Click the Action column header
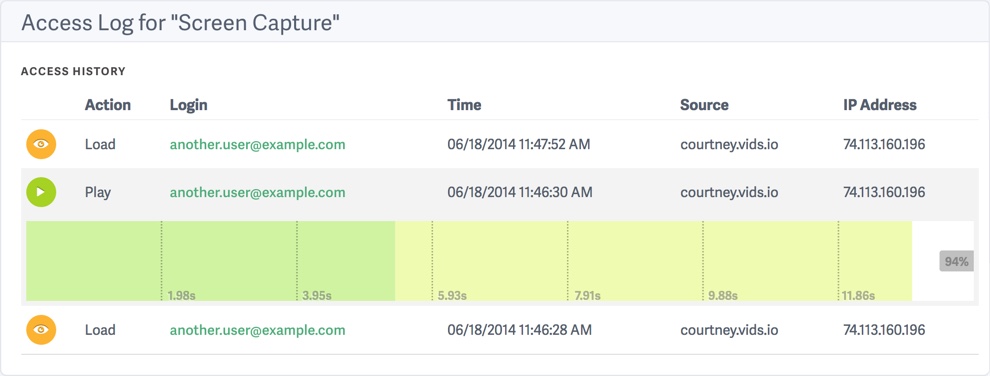The width and height of the screenshot is (990, 376). [x=108, y=105]
